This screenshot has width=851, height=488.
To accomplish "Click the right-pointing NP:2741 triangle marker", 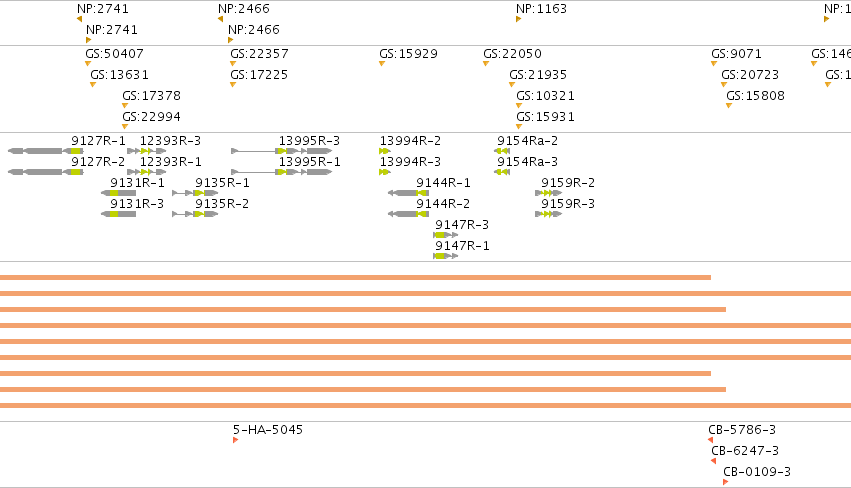I will click(88, 40).
